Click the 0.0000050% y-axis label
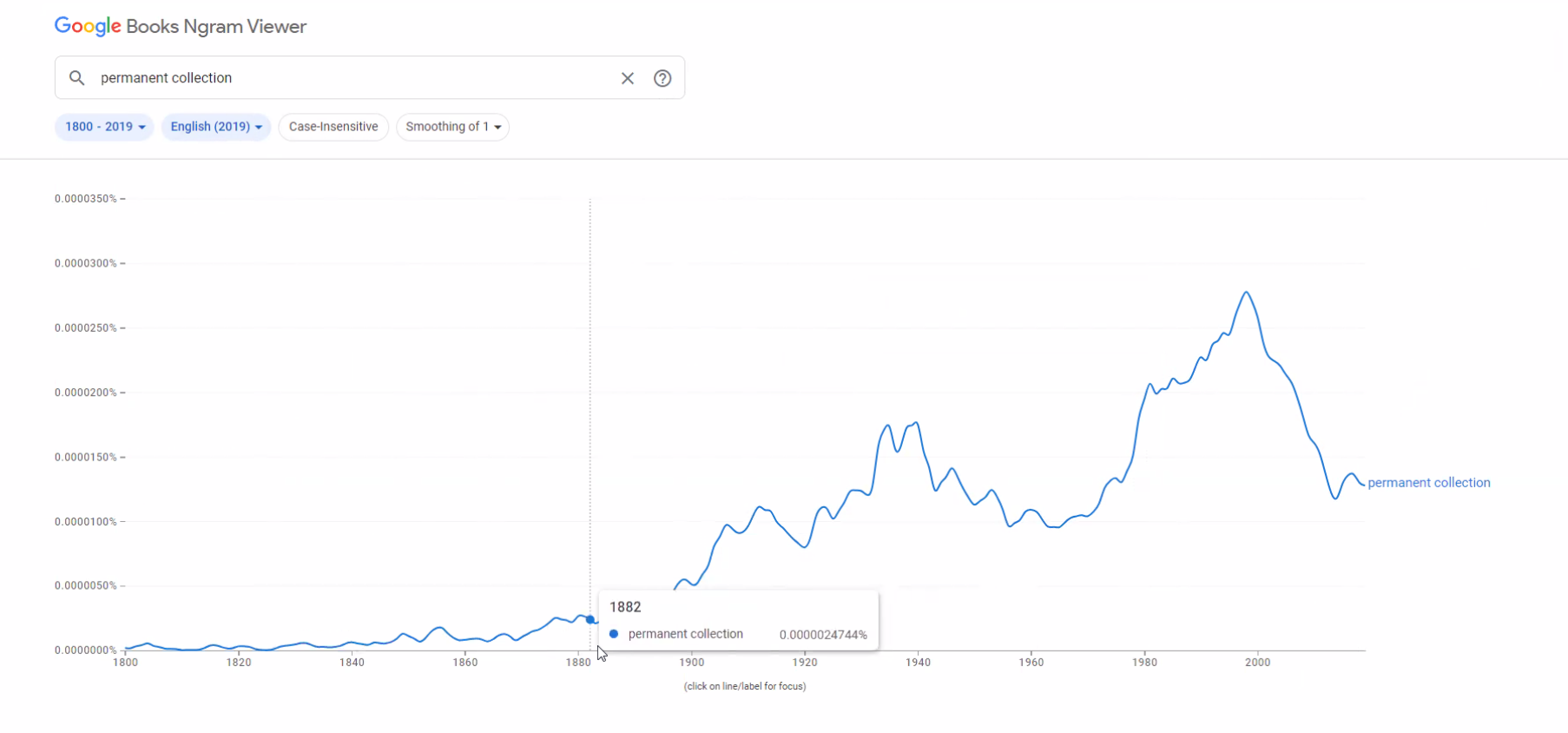Viewport: 1568px width, 733px height. click(x=85, y=586)
